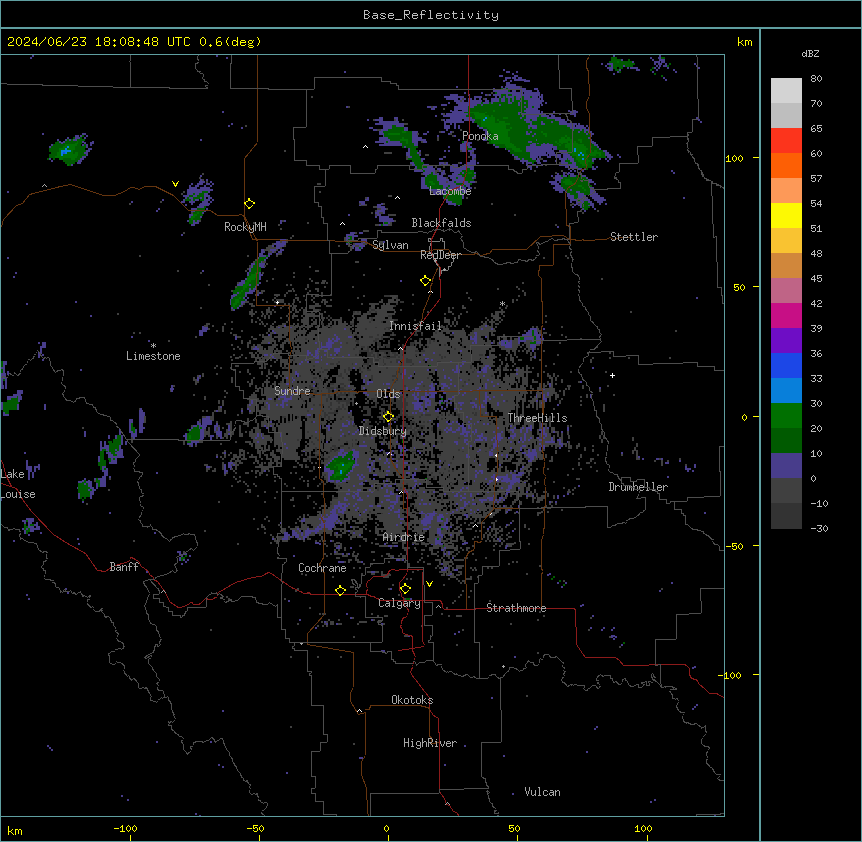The width and height of the screenshot is (862, 842).
Task: Click the Banff label
Action: tap(124, 567)
